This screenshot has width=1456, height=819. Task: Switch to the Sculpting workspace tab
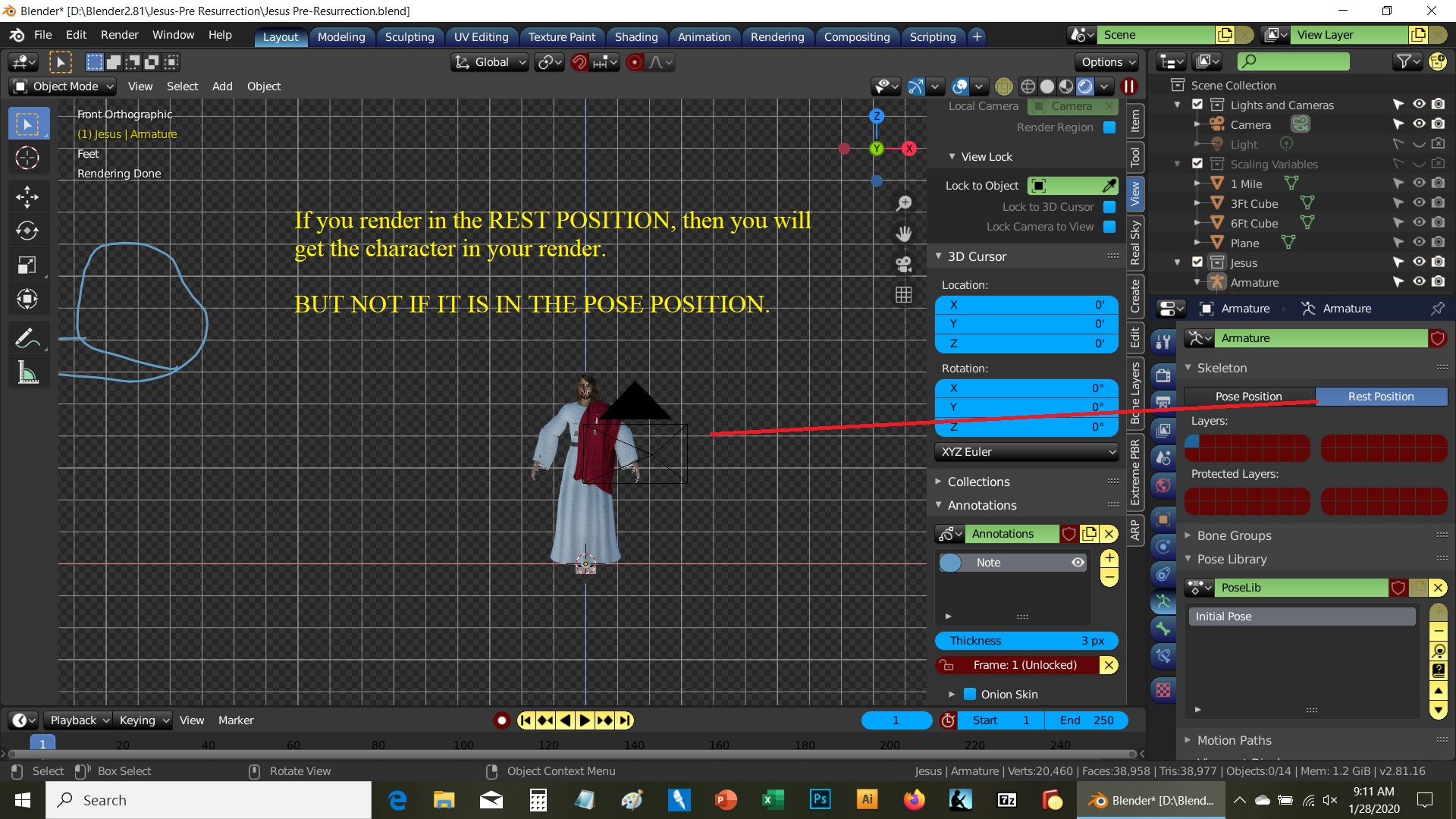click(409, 36)
